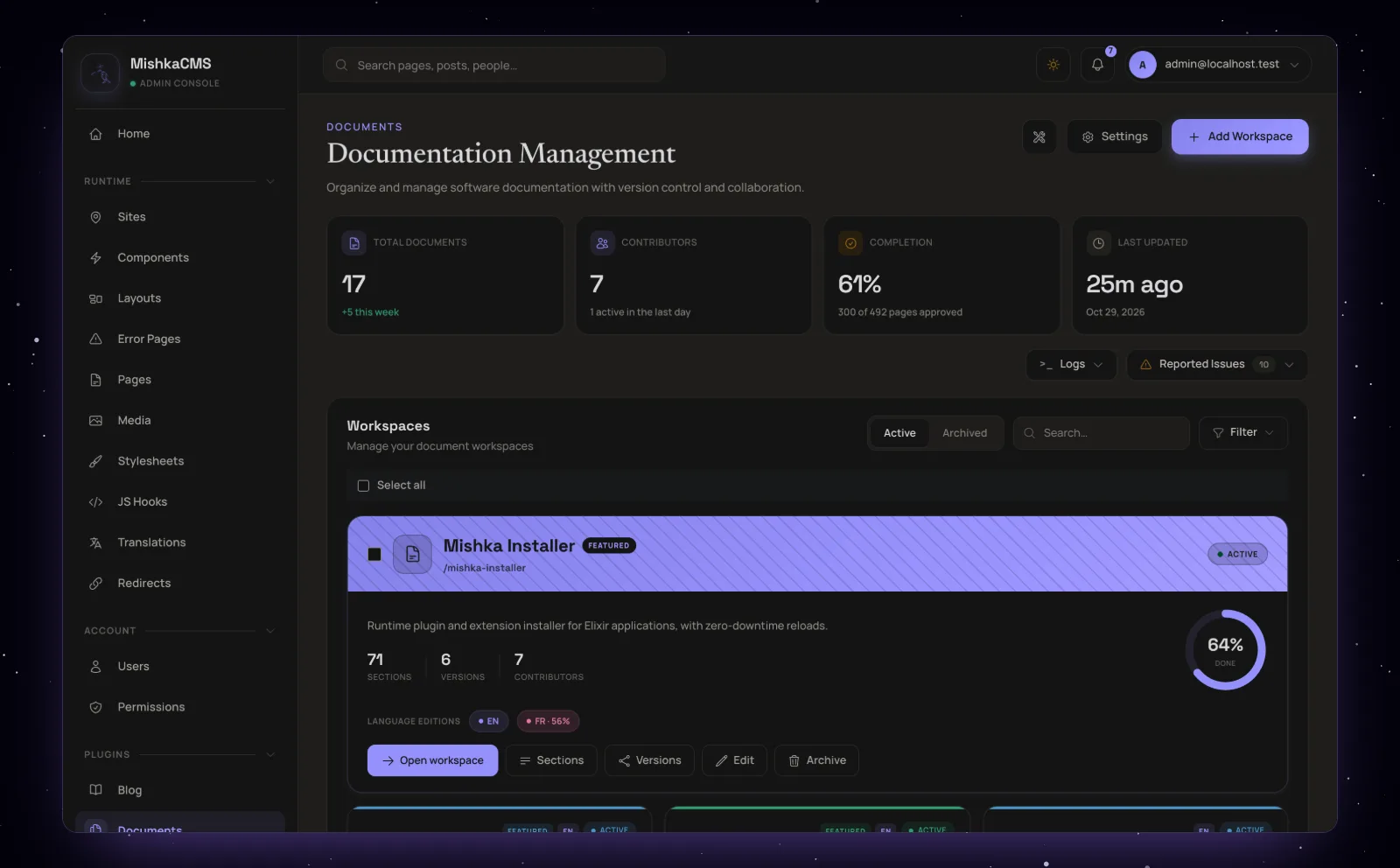
Task: Open Components in the sidebar
Action: point(180,258)
